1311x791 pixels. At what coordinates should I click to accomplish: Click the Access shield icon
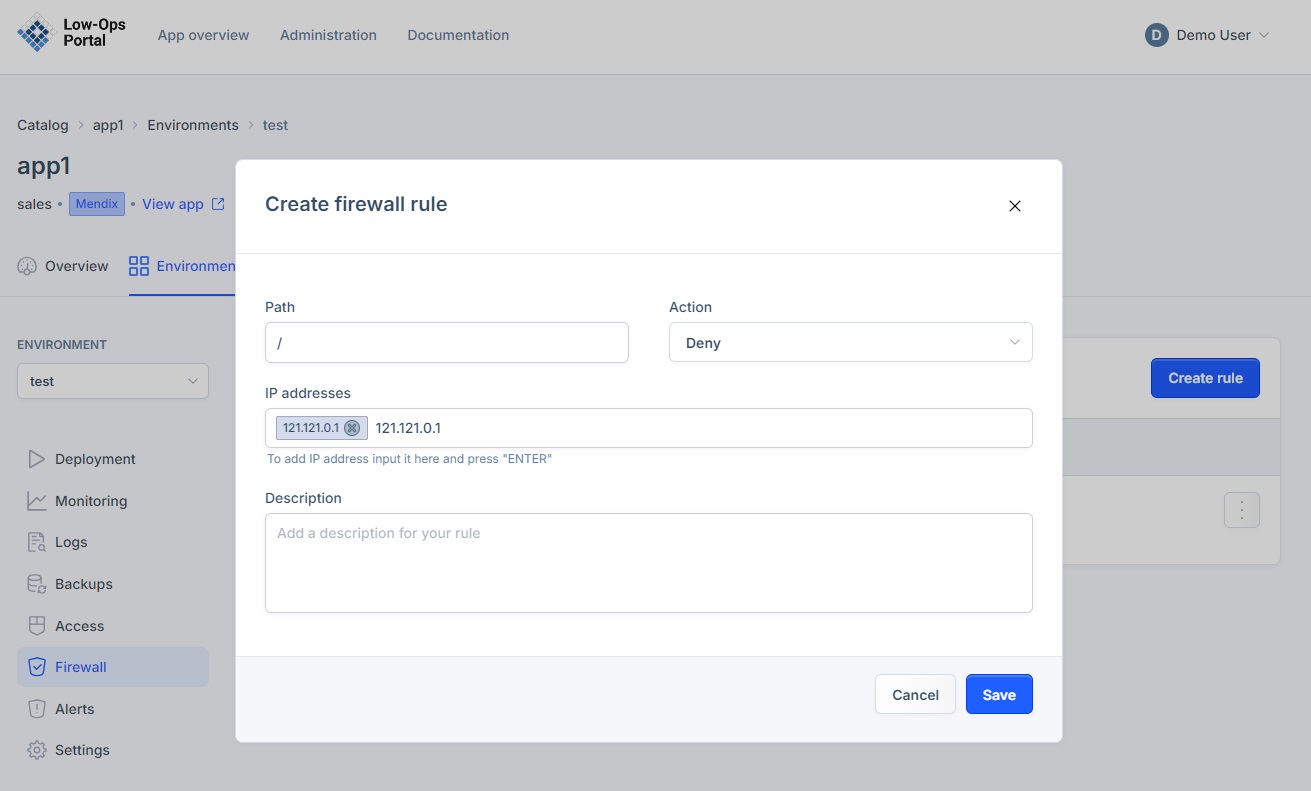tap(37, 626)
